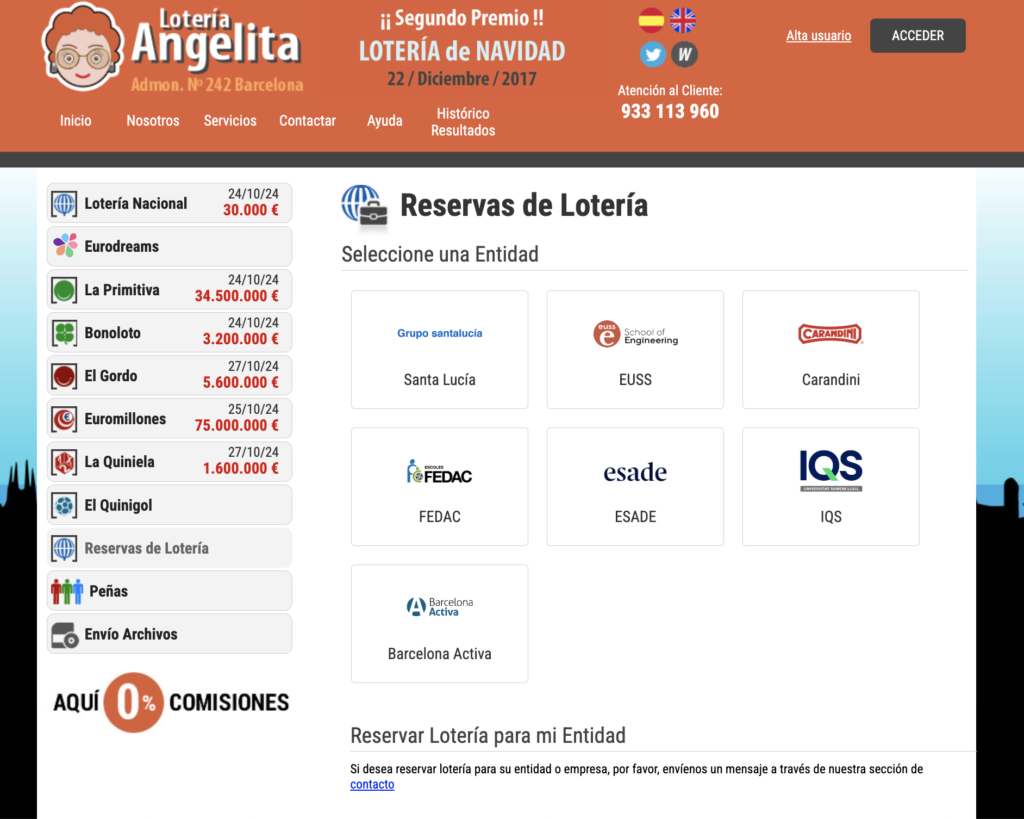Click the IQS entity name below the logo
The width and height of the screenshot is (1024, 819).
tap(831, 517)
